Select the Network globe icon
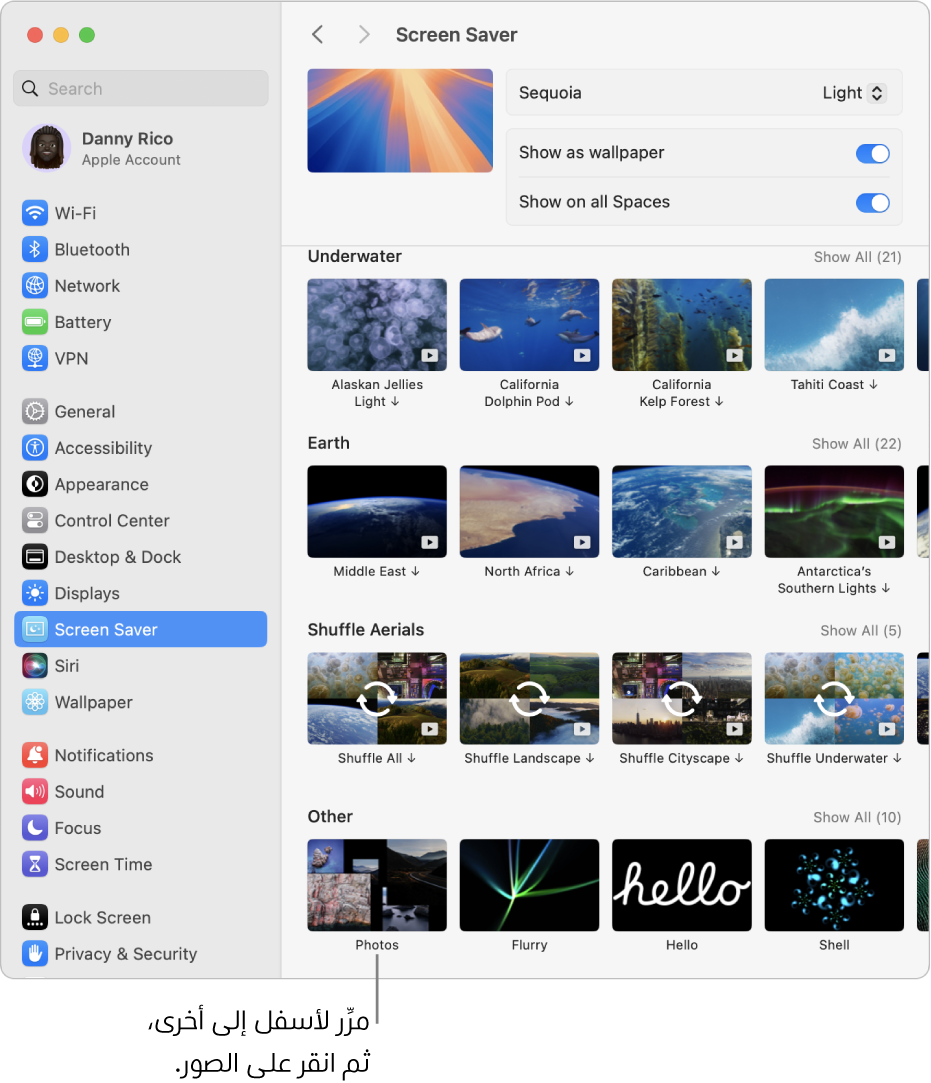Viewport: 931px width, 1083px height. click(35, 285)
